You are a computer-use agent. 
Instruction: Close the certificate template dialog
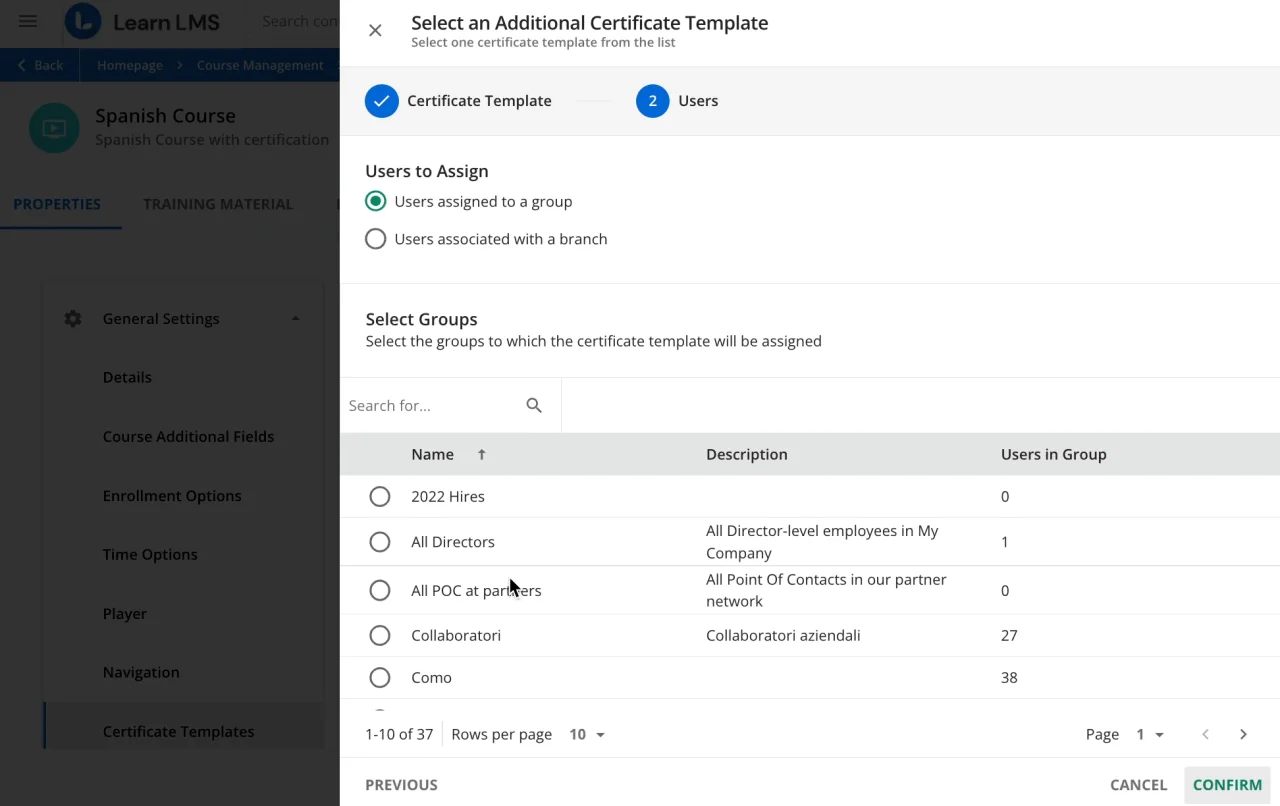375,30
